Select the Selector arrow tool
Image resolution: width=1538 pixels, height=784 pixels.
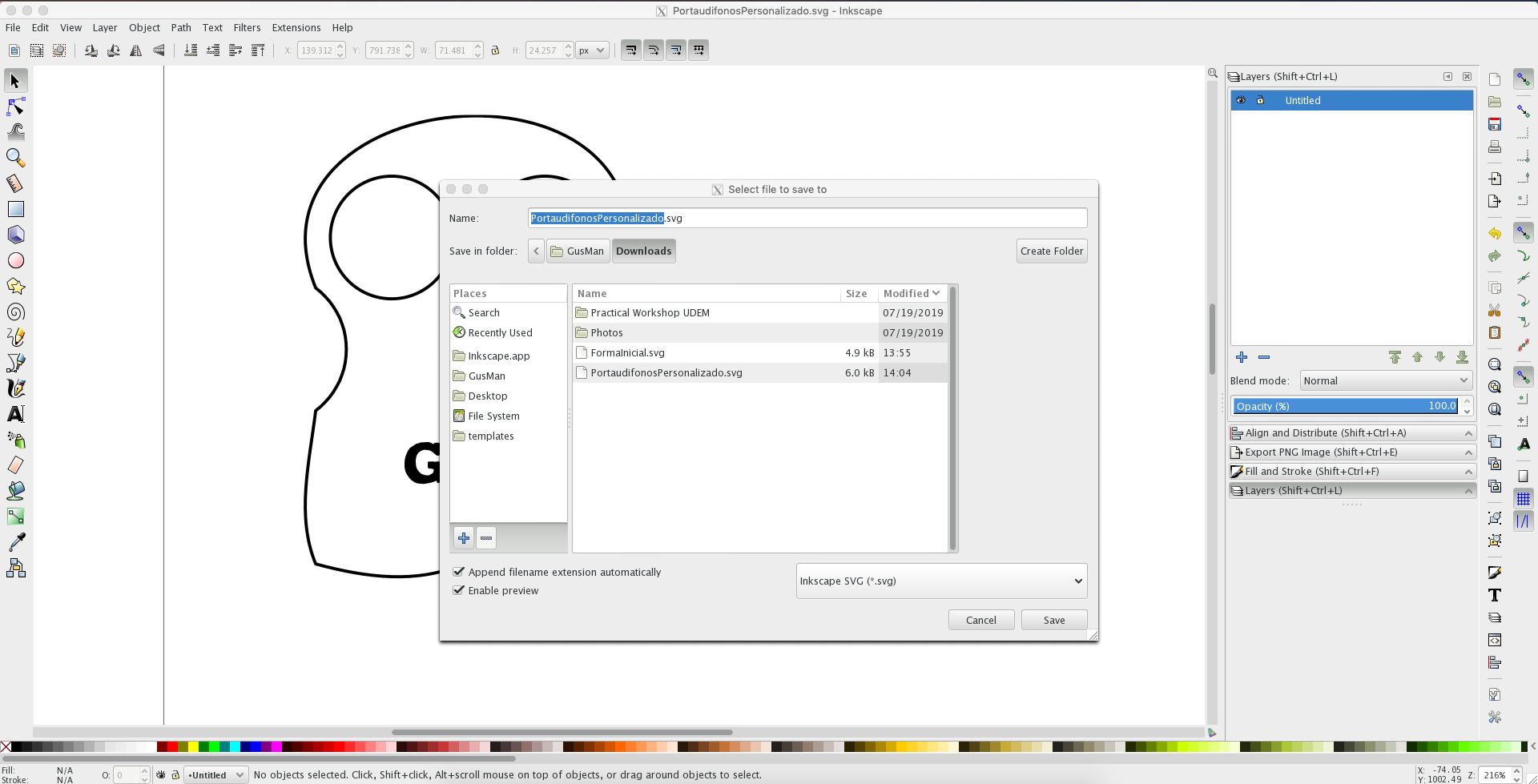coord(15,81)
